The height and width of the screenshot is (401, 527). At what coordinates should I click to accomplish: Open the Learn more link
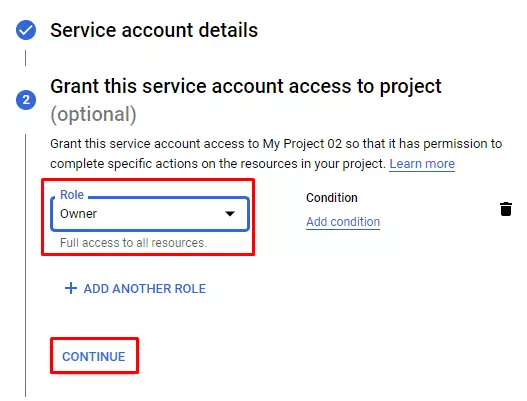(422, 164)
